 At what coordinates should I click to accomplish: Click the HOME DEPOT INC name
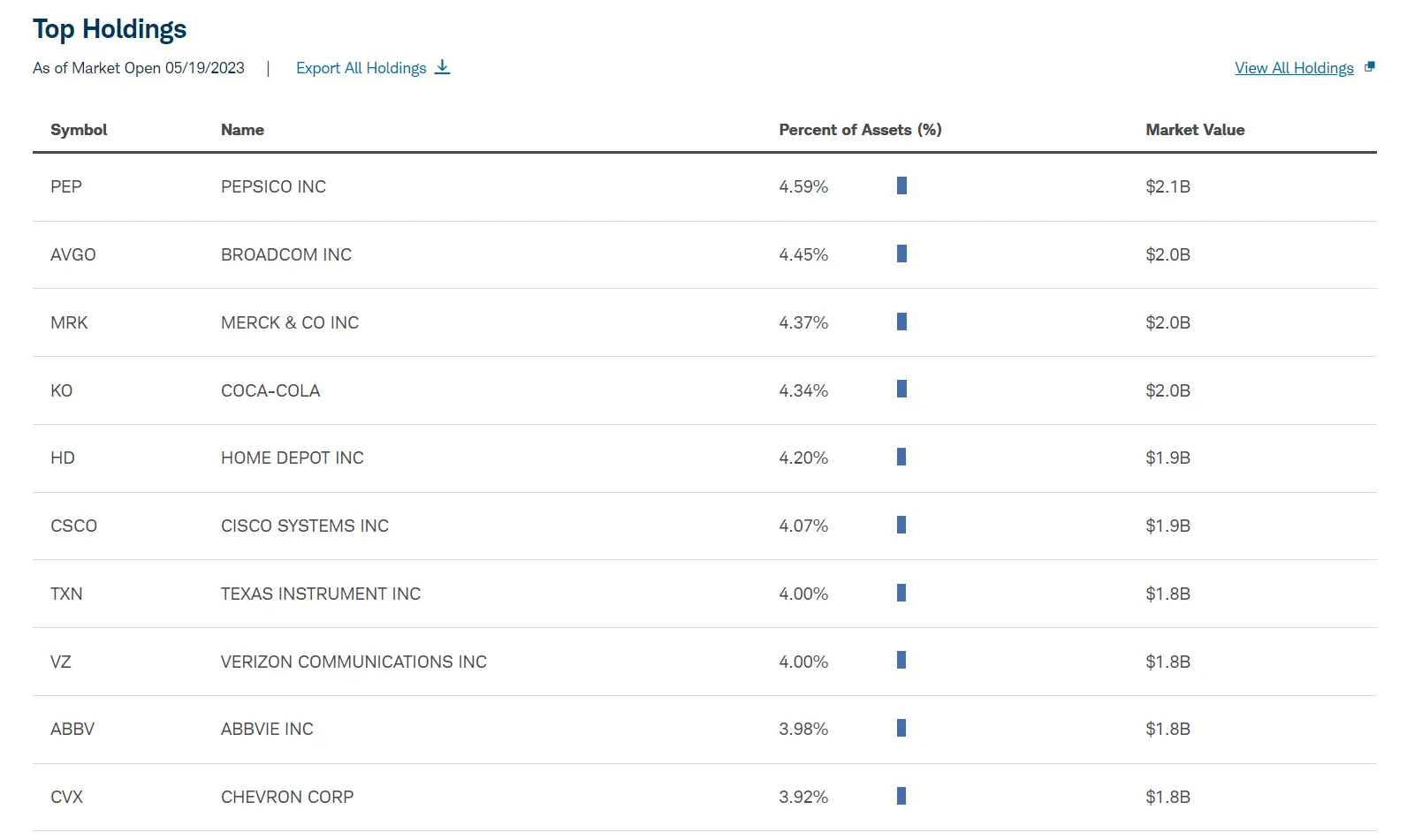point(293,458)
